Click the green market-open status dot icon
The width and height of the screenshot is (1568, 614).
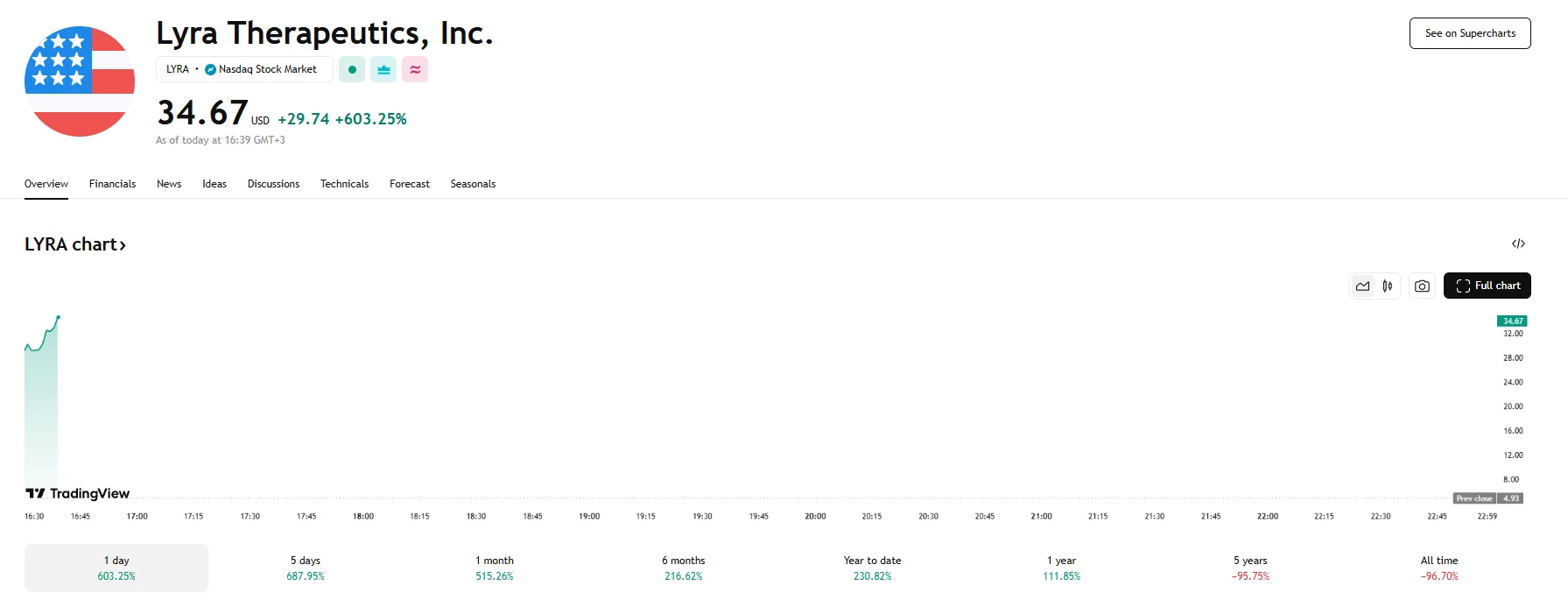click(x=352, y=69)
